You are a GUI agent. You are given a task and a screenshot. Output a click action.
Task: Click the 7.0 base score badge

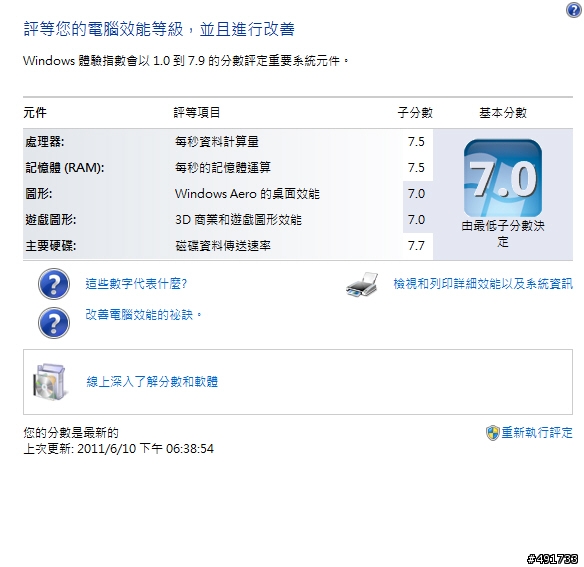tap(503, 178)
